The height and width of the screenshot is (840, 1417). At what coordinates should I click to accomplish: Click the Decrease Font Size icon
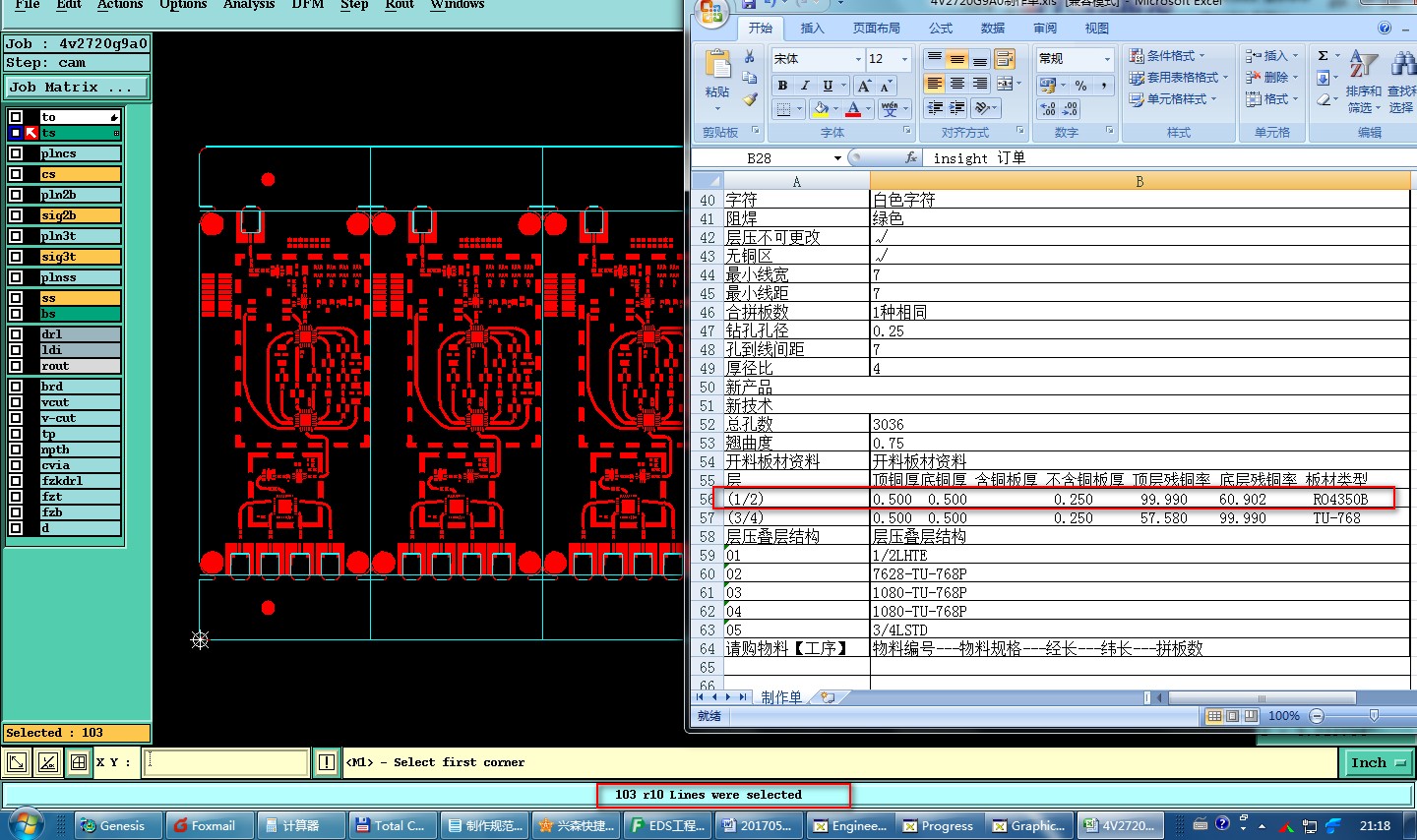point(886,86)
